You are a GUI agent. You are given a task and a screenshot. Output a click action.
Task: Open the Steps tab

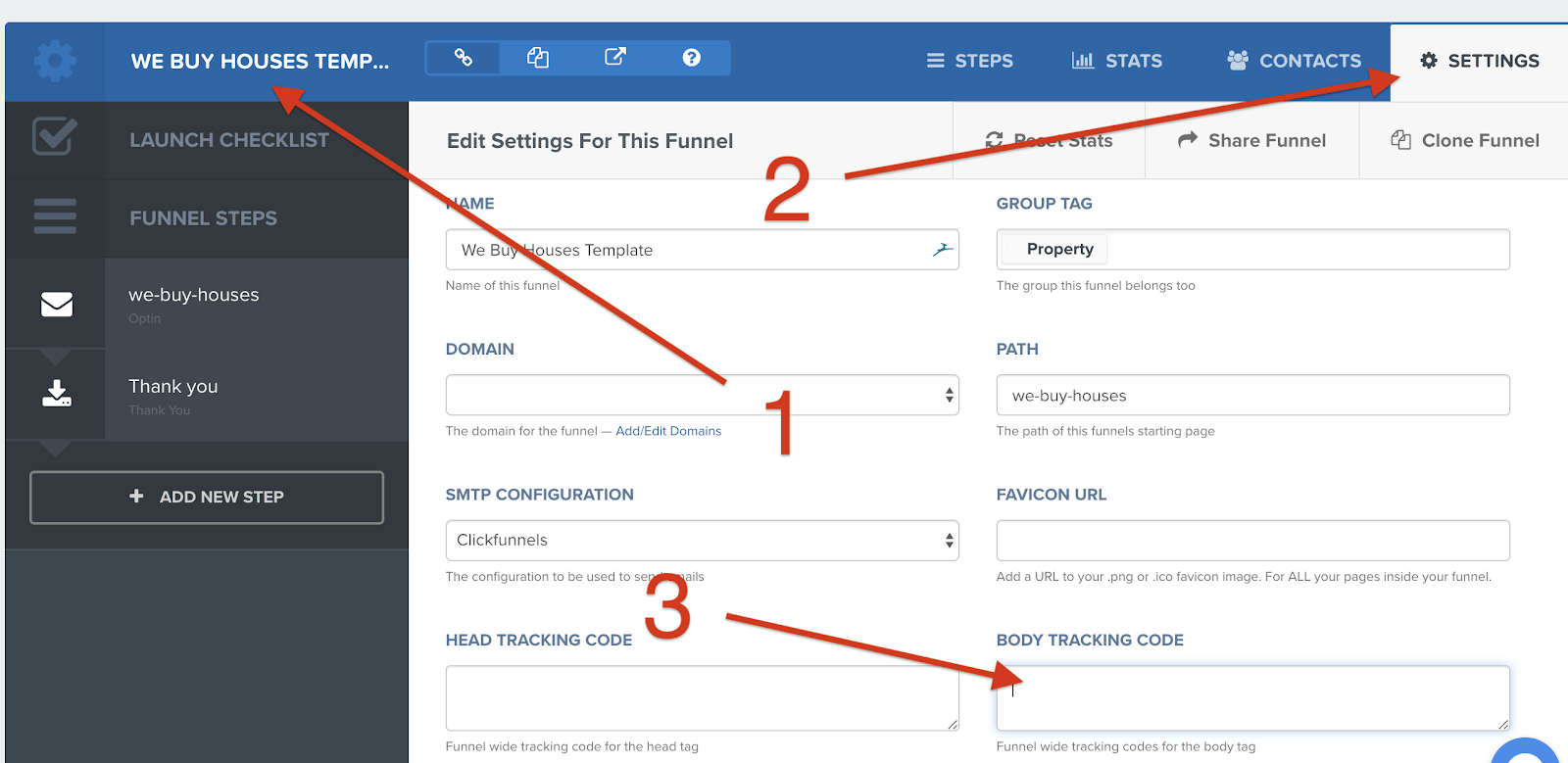tap(970, 61)
